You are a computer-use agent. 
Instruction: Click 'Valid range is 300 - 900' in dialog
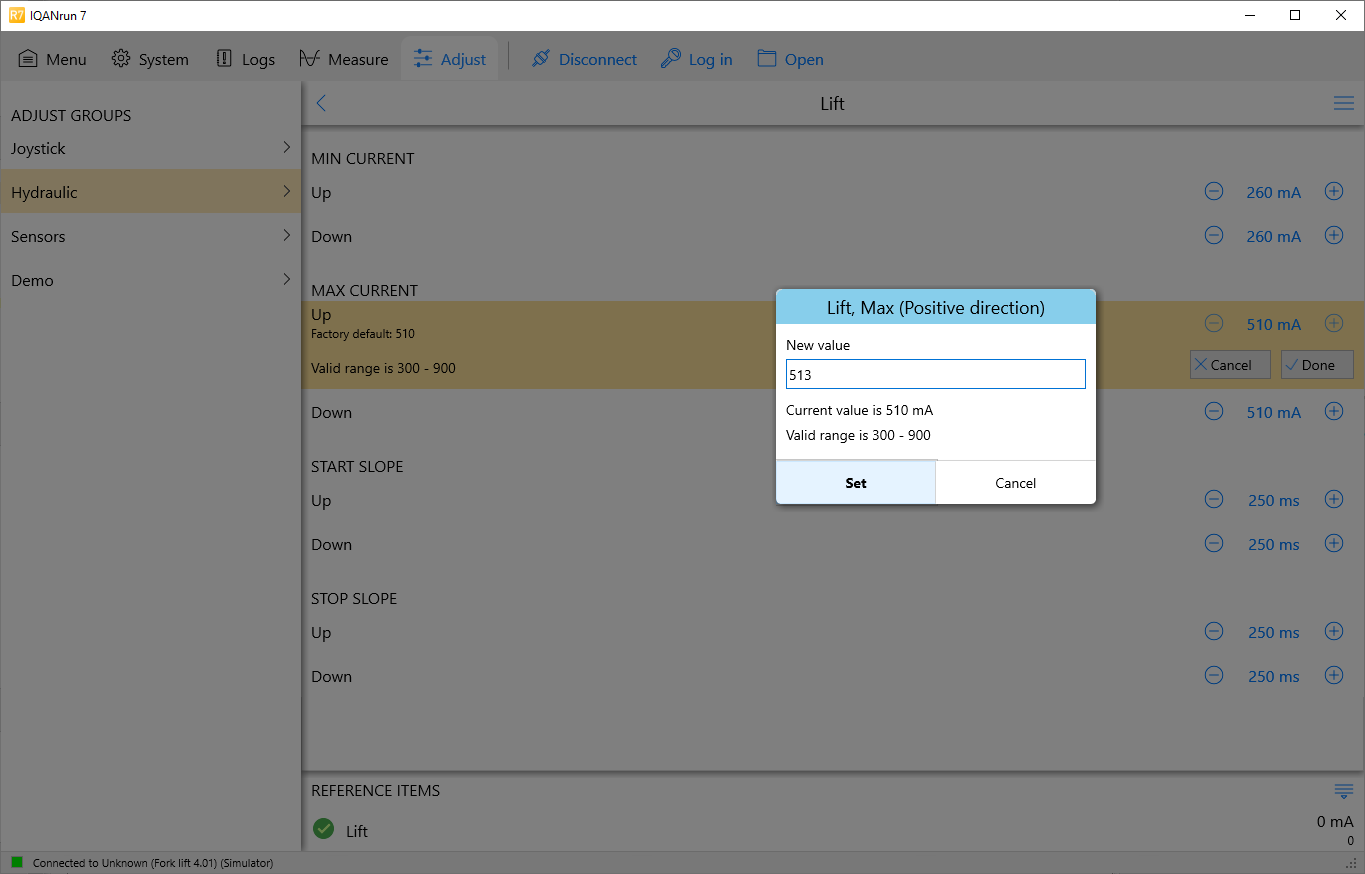tap(858, 435)
